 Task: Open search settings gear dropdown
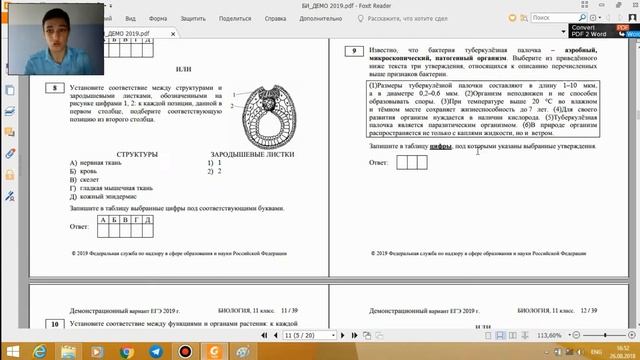click(x=595, y=18)
